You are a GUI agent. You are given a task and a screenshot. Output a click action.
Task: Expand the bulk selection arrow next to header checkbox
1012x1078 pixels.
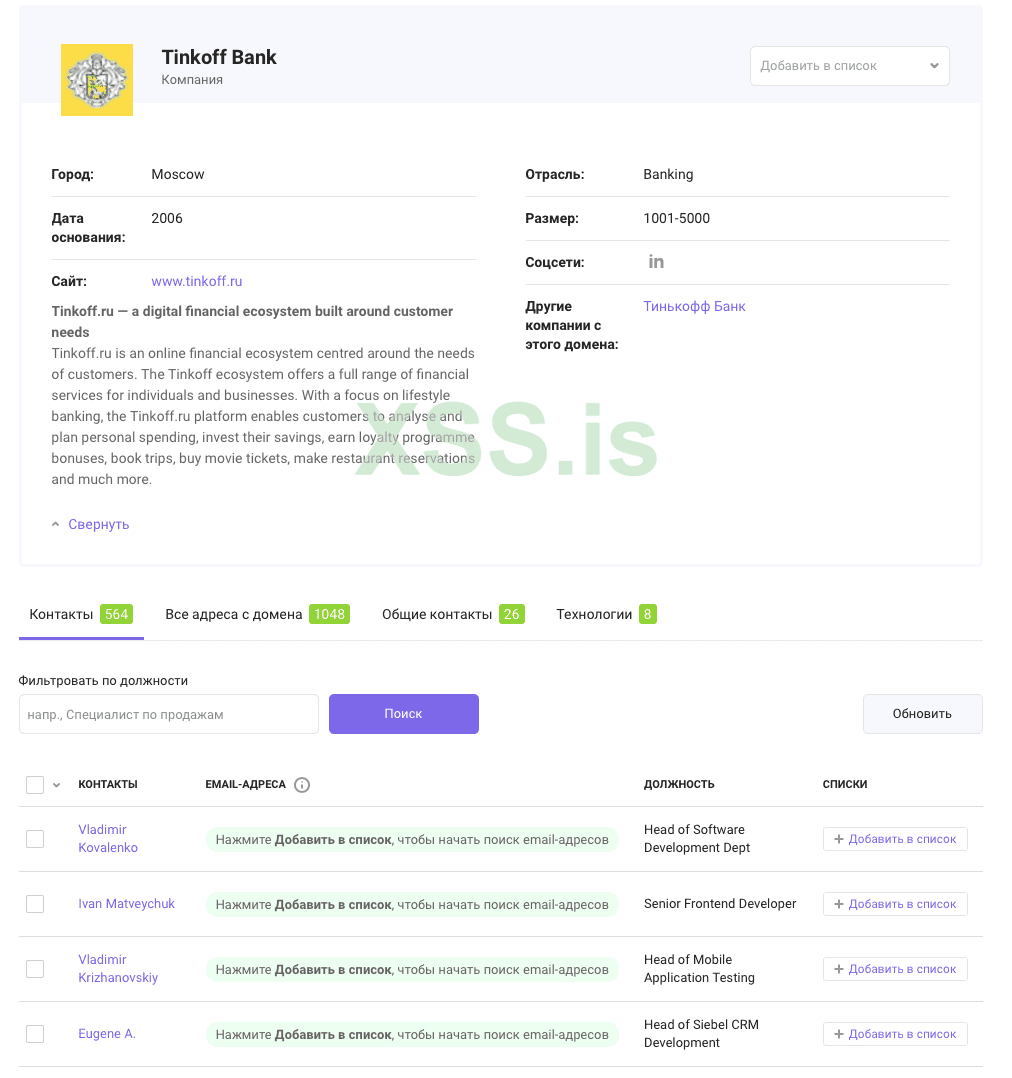coord(57,785)
